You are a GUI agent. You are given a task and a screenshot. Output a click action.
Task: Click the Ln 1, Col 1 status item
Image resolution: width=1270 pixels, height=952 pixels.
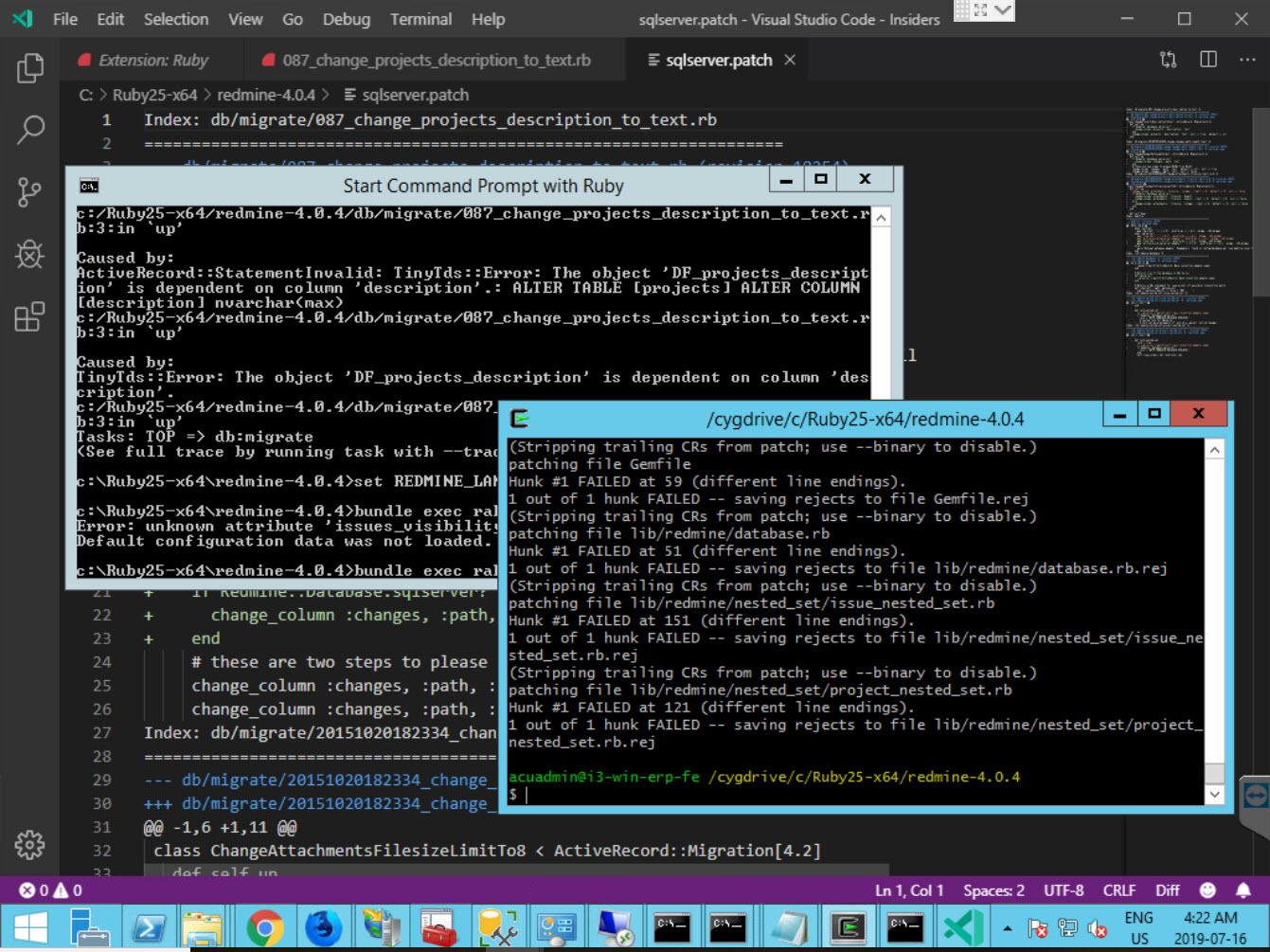tap(909, 890)
